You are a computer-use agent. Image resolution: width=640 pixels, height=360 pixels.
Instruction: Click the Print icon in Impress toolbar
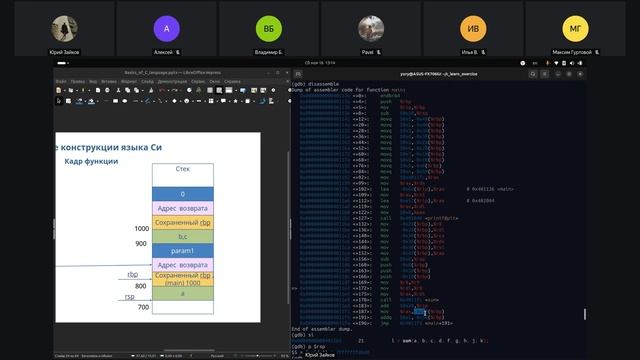107,90
